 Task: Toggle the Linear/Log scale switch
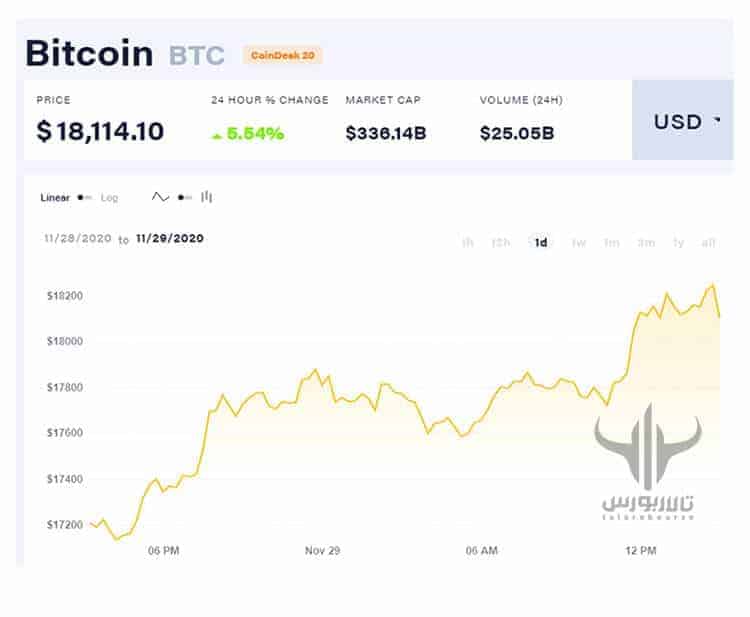point(84,198)
